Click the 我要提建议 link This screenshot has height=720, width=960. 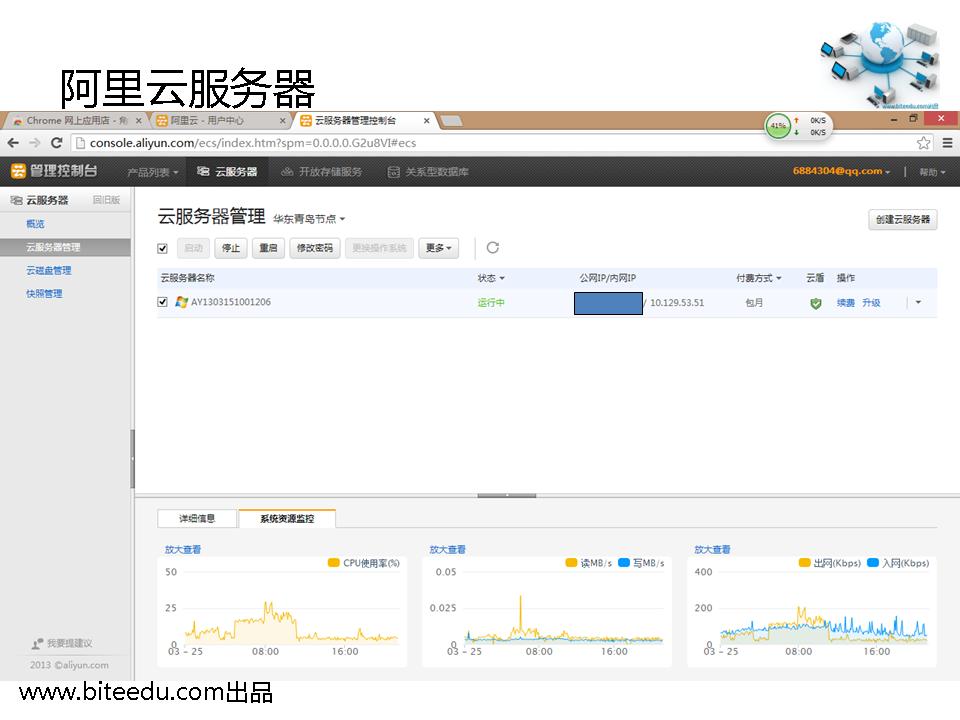[x=70, y=643]
